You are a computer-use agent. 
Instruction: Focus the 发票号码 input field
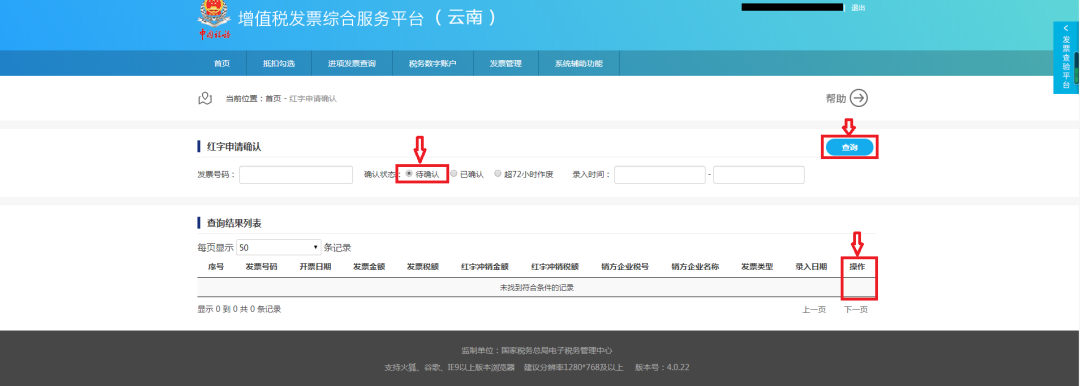tap(296, 175)
